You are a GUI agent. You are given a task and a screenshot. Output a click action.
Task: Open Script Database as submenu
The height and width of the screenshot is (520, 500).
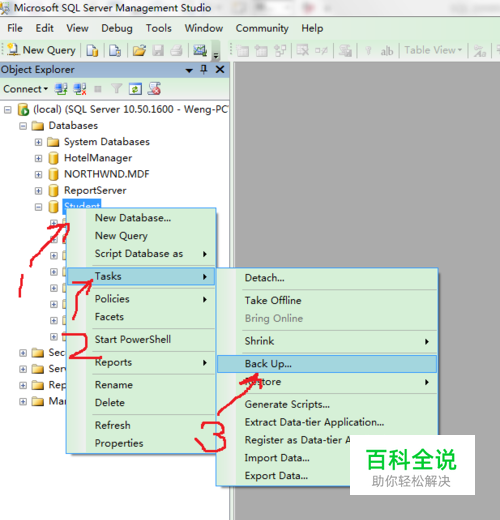(x=141, y=254)
